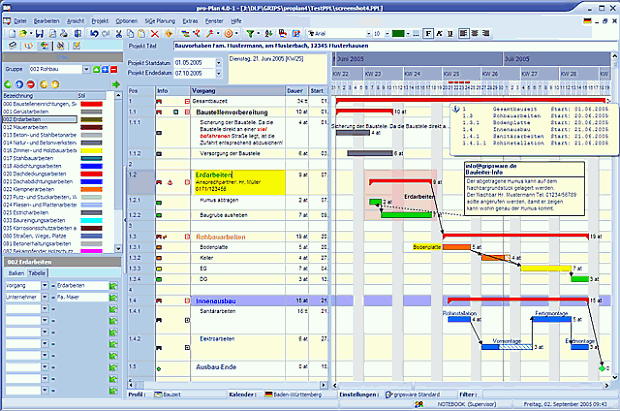Click the orange Bodenplatte bar in Gantt chart
The height and width of the screenshot is (411, 620).
coord(455,246)
